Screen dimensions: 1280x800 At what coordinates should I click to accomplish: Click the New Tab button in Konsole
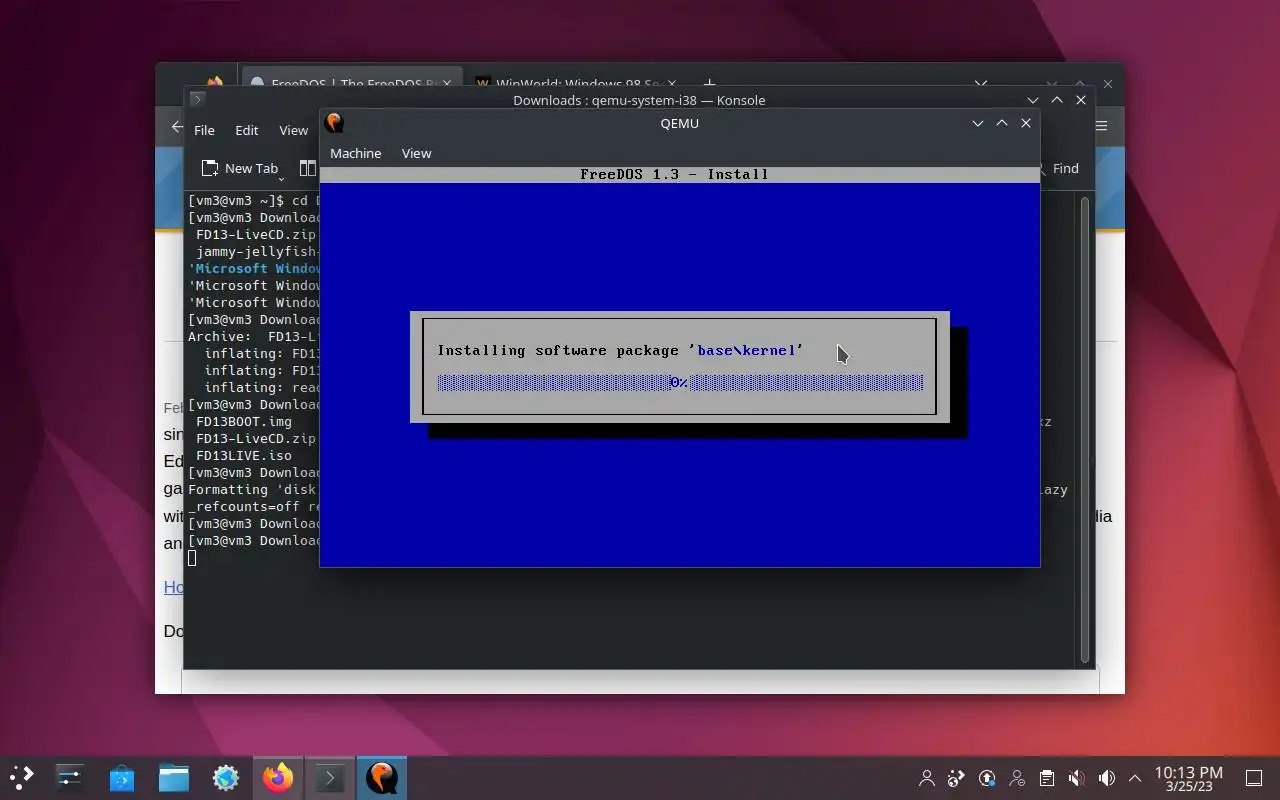click(239, 168)
